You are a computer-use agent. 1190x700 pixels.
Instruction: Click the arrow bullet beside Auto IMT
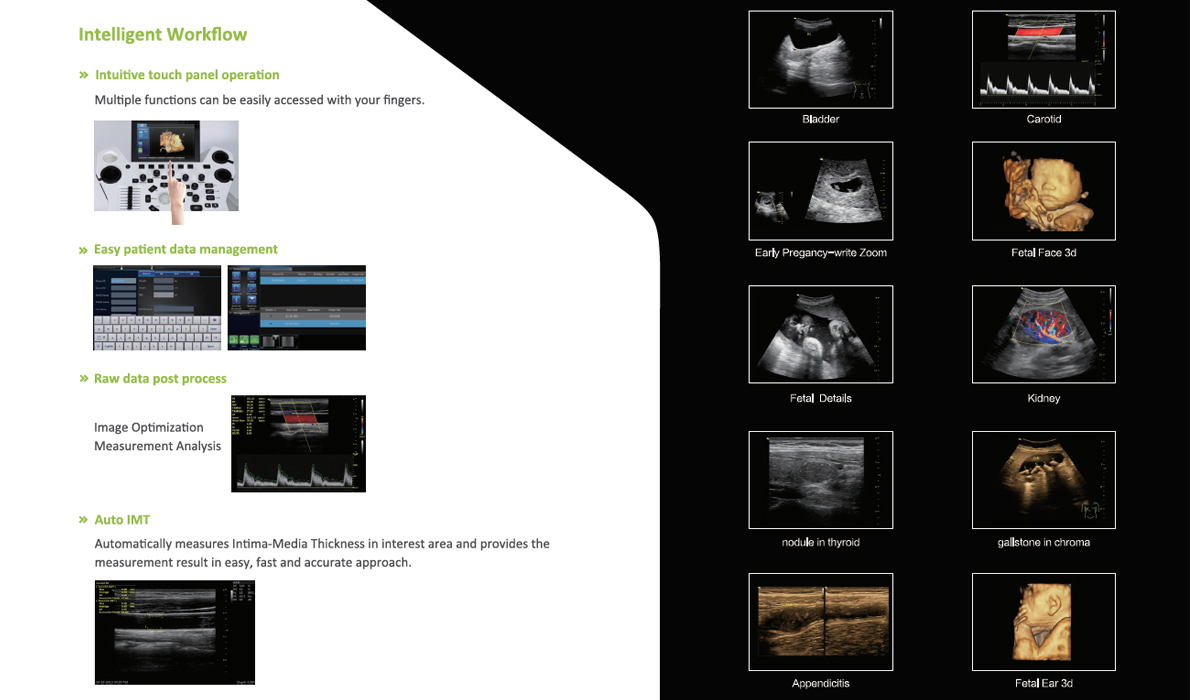click(83, 520)
